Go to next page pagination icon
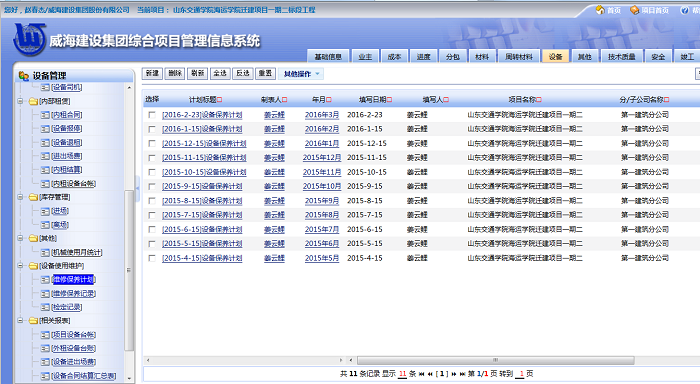This screenshot has height=384, width=700. pos(454,374)
